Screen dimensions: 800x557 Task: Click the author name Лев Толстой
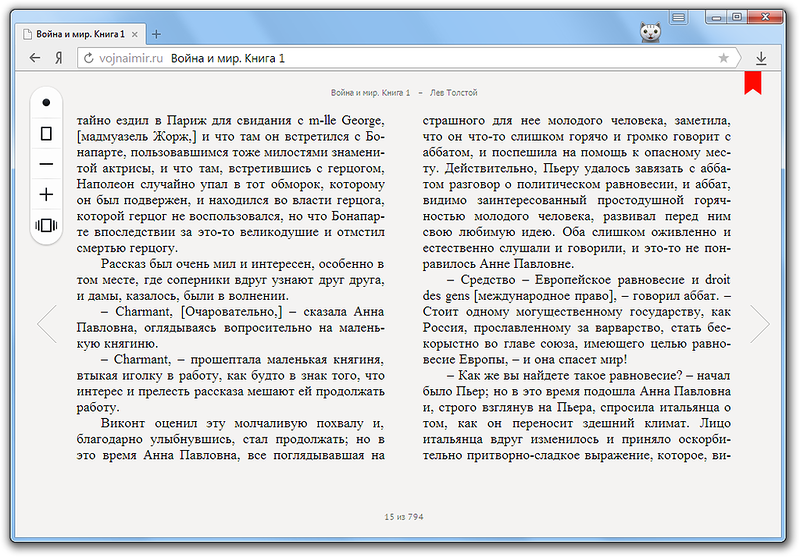pos(453,92)
